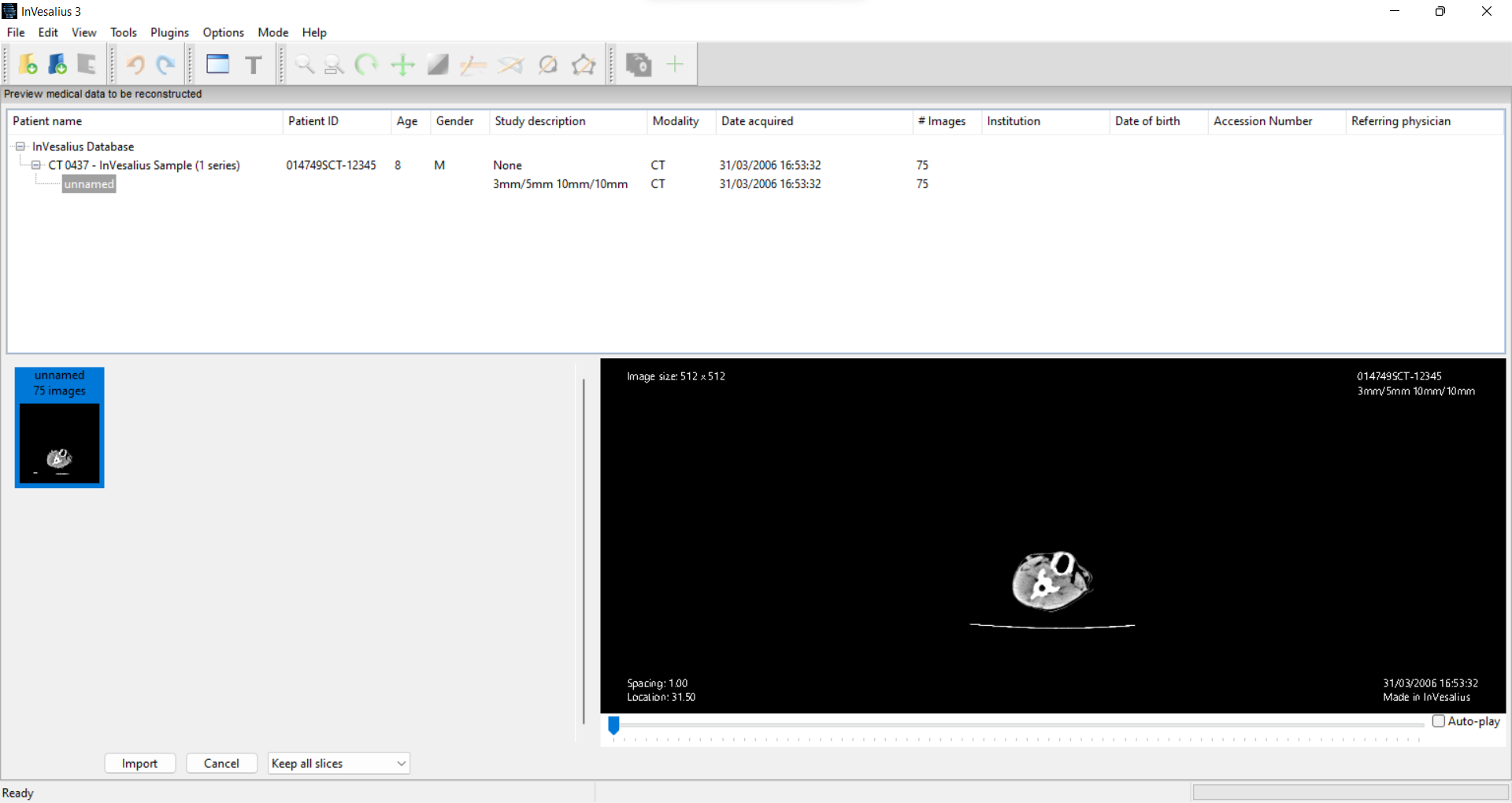This screenshot has width=1512, height=803.
Task: Select the Redo icon
Action: point(165,65)
